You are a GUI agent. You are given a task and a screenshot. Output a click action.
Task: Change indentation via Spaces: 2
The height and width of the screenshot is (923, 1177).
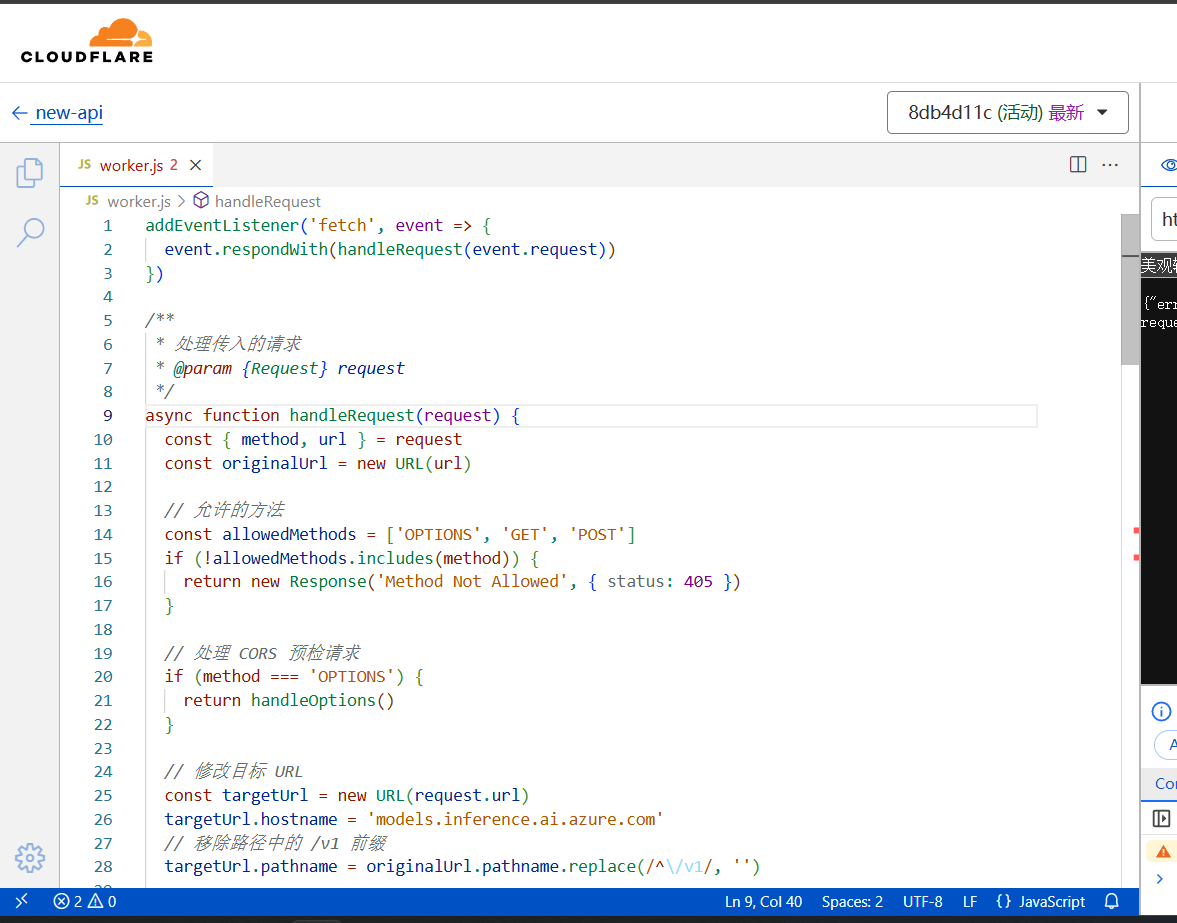coord(852,901)
